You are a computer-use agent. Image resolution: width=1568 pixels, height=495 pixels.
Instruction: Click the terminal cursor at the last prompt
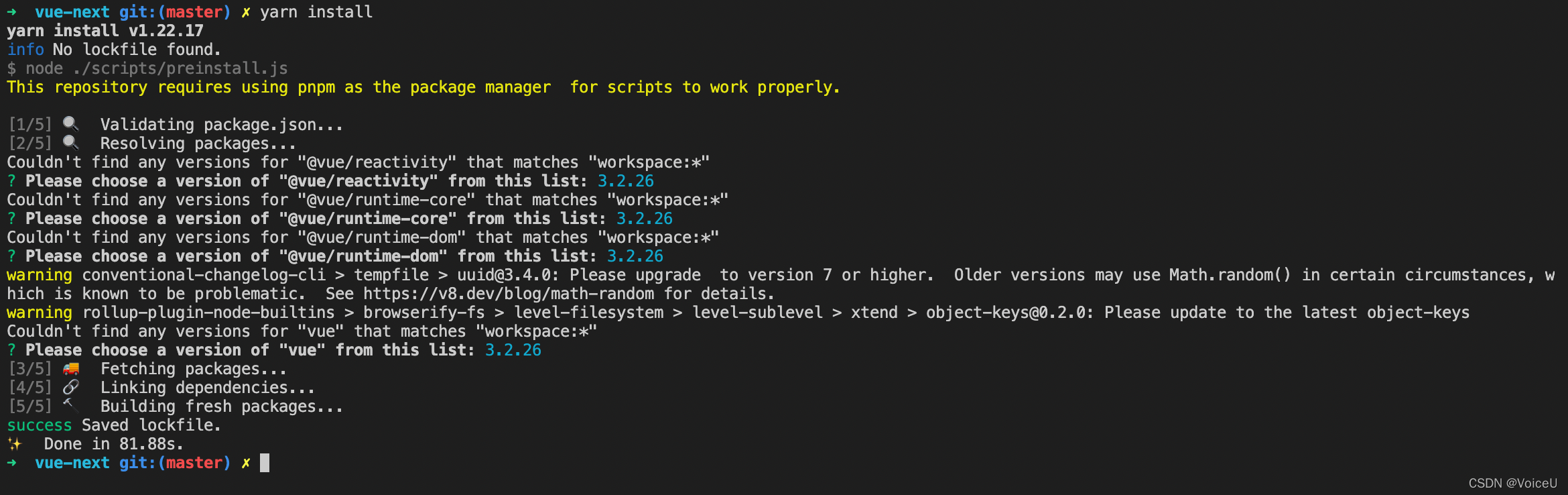265,463
